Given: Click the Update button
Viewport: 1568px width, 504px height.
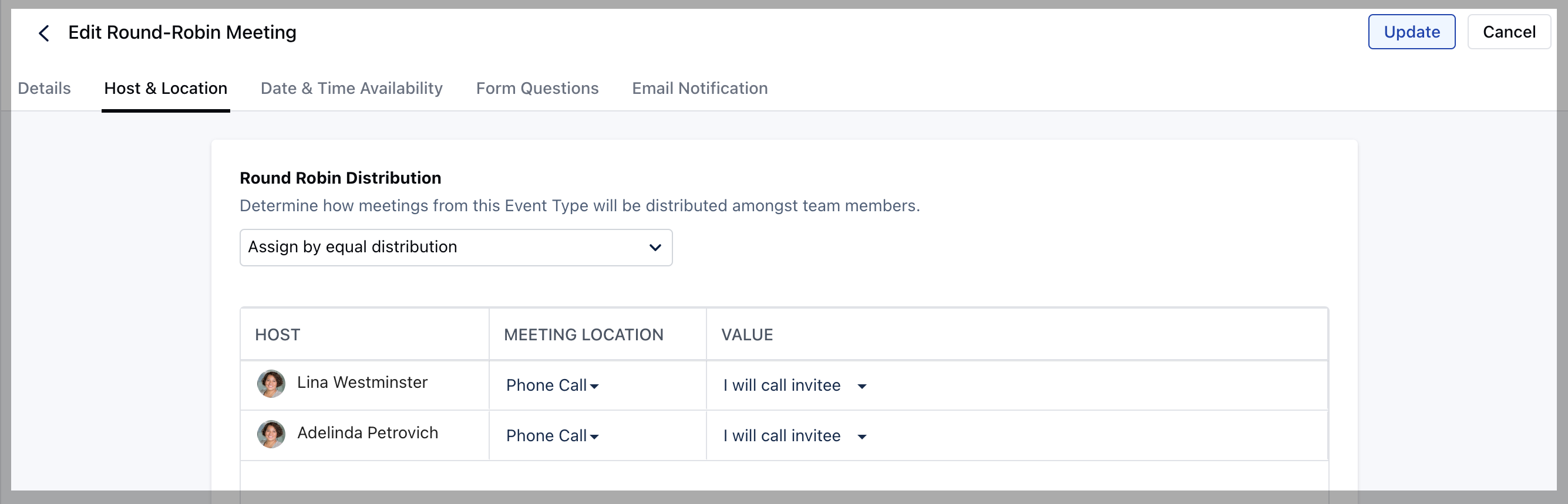Looking at the screenshot, I should 1411,32.
